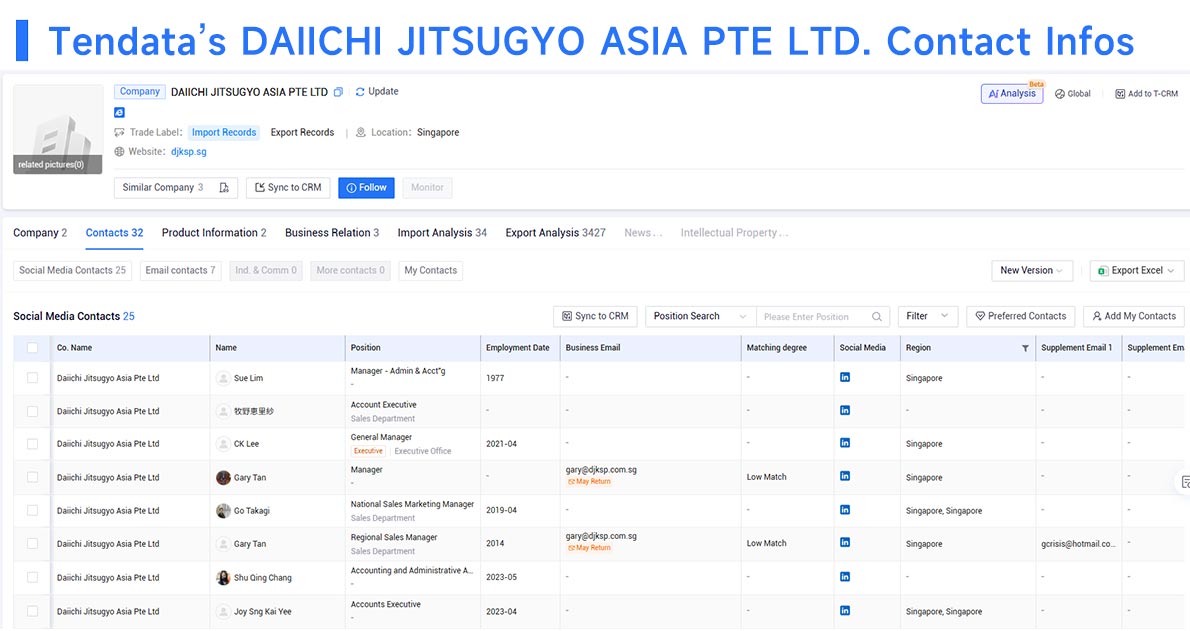Open Joy Sng Kai Yee's LinkedIn icon
Screen dimensions: 1190x631
coord(845,610)
